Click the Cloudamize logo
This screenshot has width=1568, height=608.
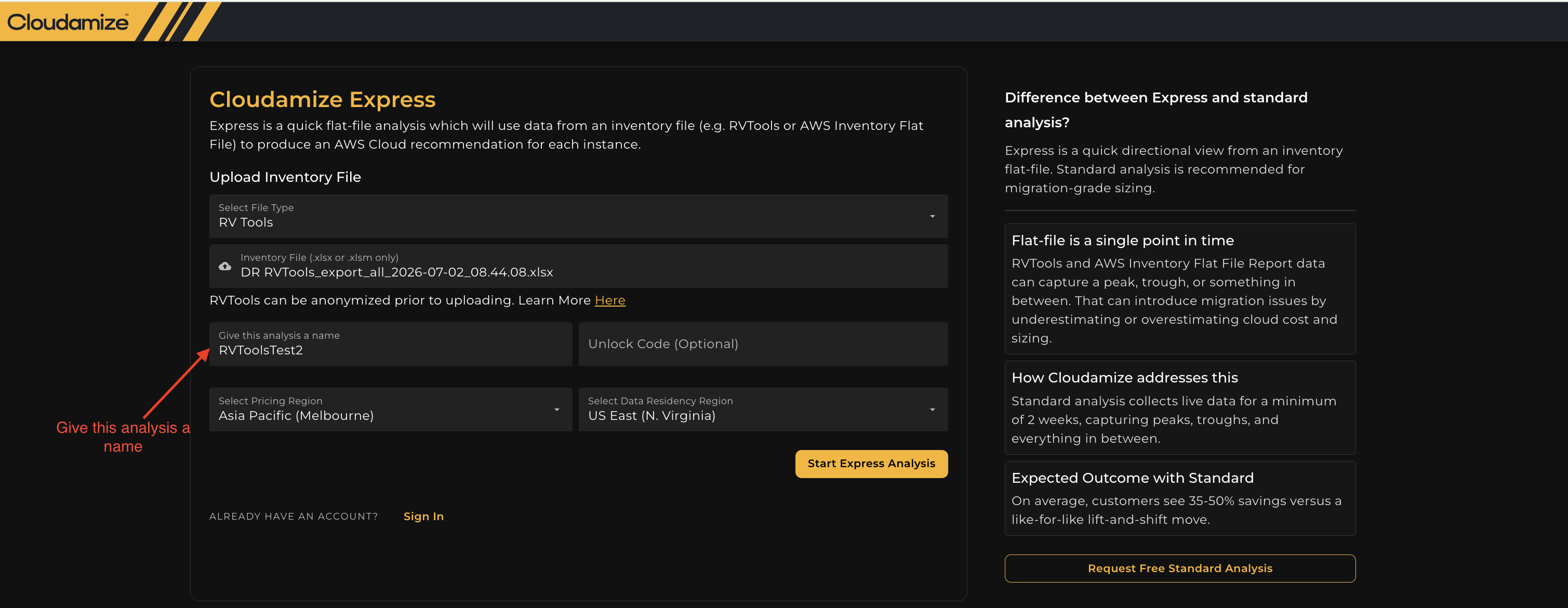coord(68,22)
